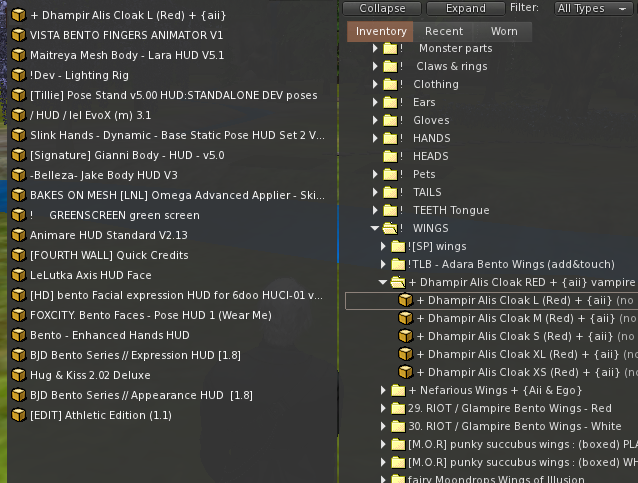
Task: Click the FOXCITY Bento Faces Pose HUD icon
Action: 18,315
